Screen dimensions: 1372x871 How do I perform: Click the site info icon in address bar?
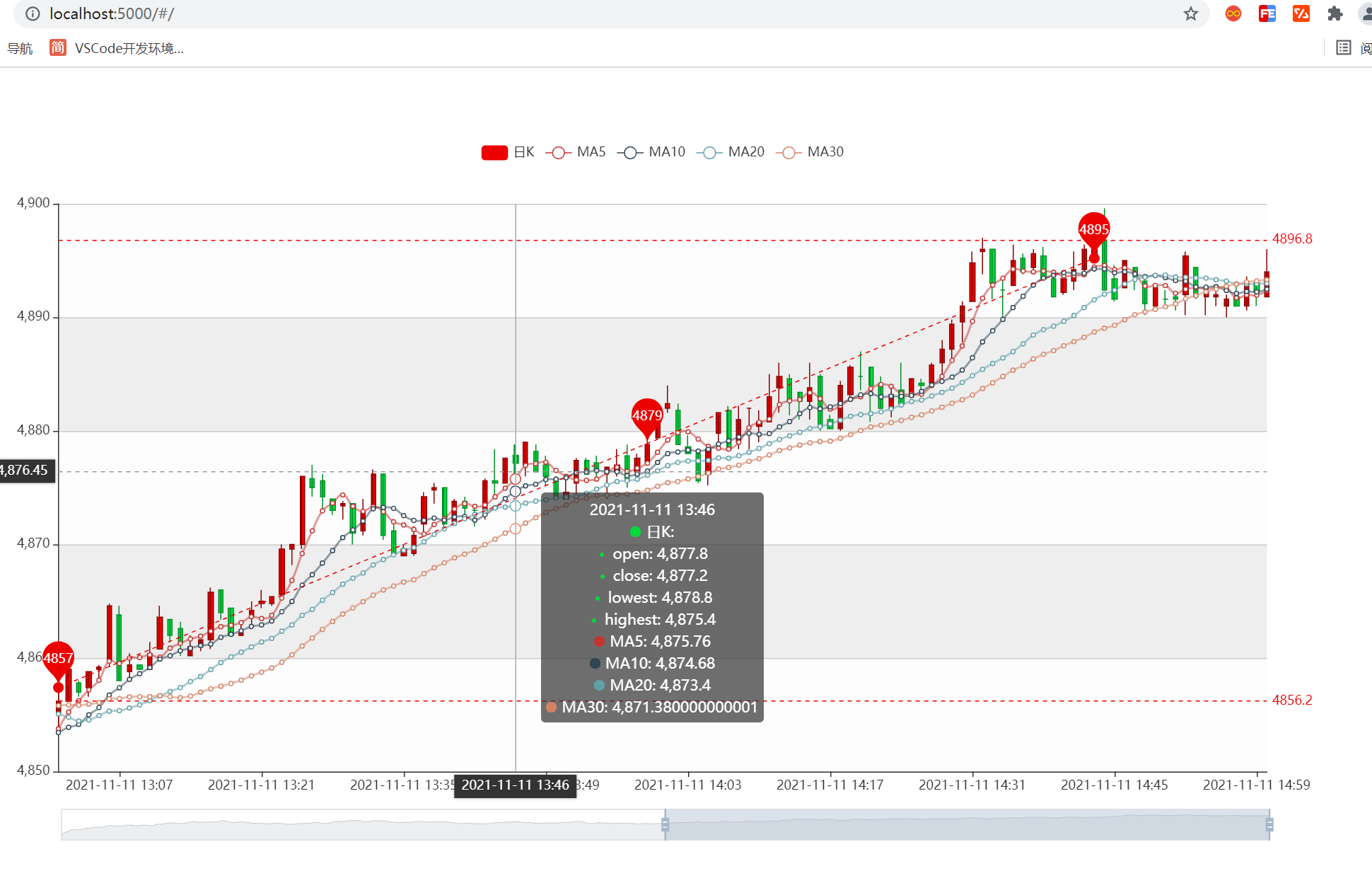point(33,14)
